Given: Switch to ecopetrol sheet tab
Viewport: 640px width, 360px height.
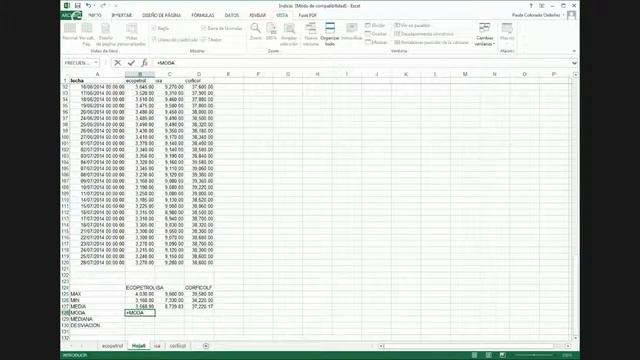Looking at the screenshot, I should pos(112,346).
